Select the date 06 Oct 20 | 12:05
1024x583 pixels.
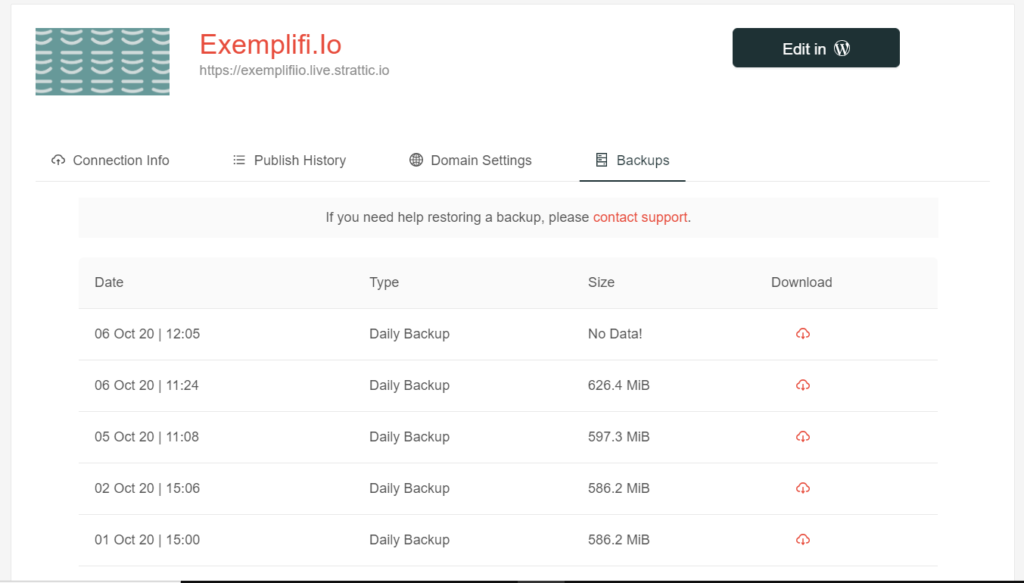[x=147, y=334]
